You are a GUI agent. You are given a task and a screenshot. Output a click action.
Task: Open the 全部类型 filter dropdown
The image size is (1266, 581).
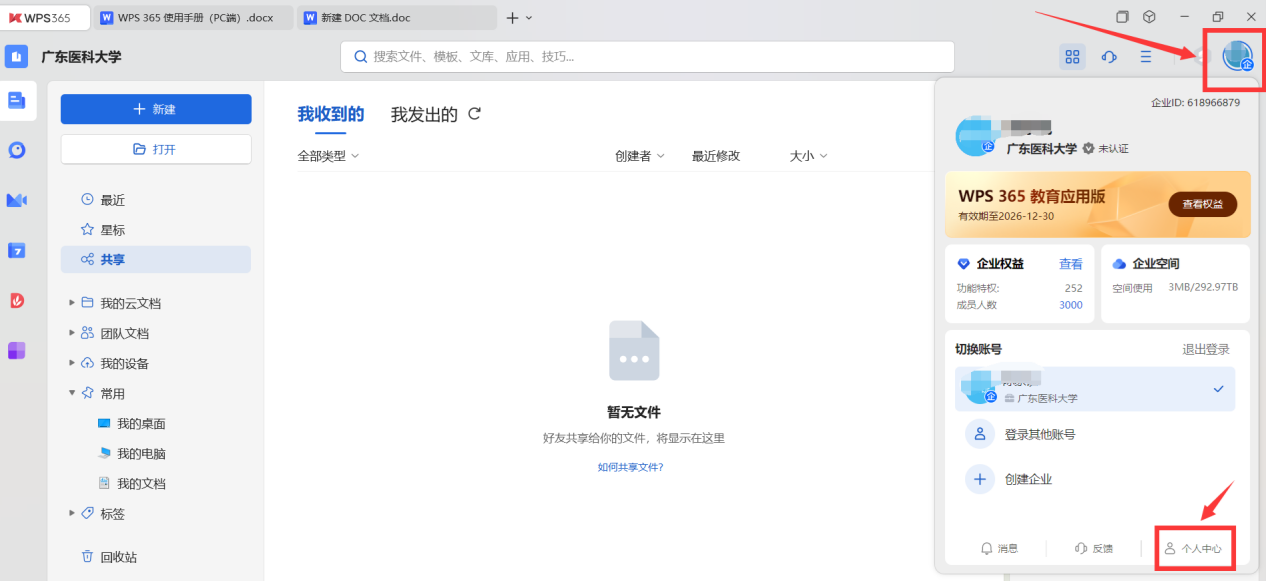click(x=328, y=156)
